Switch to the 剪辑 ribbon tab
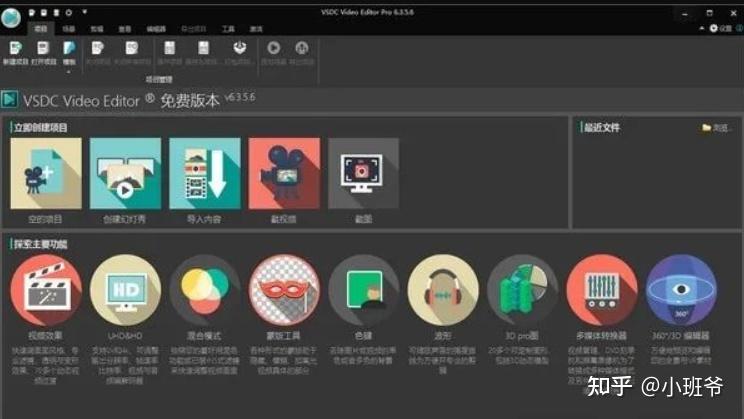This screenshot has height=419, width=744. pos(97,29)
